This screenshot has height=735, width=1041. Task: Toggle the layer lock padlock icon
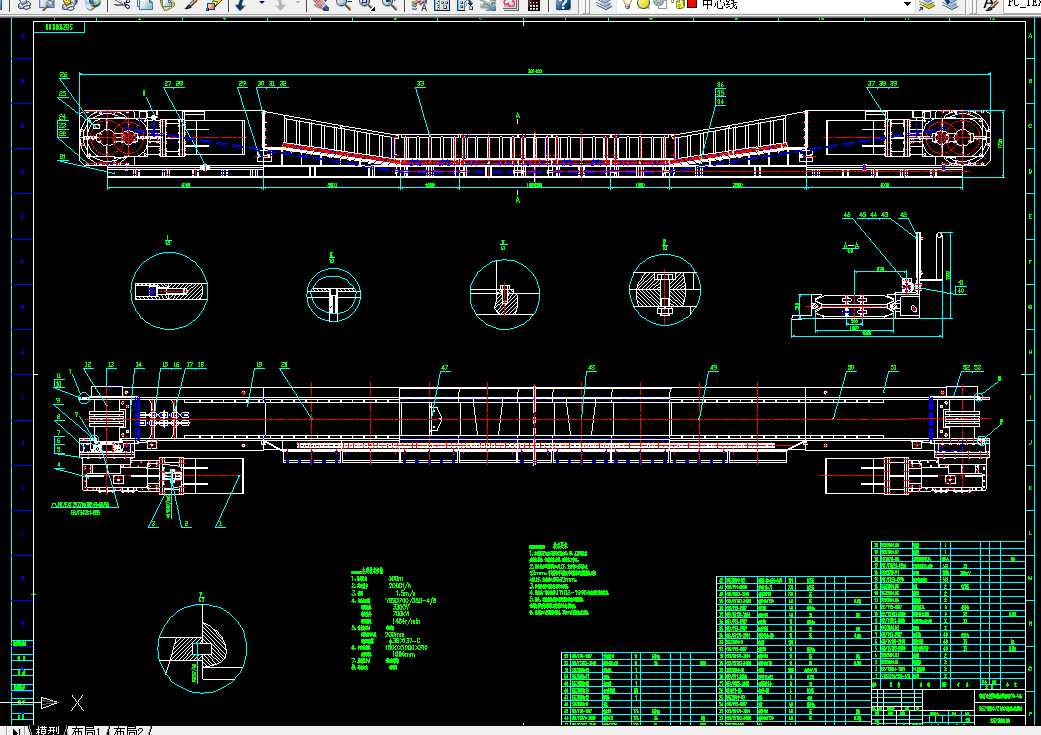point(679,4)
